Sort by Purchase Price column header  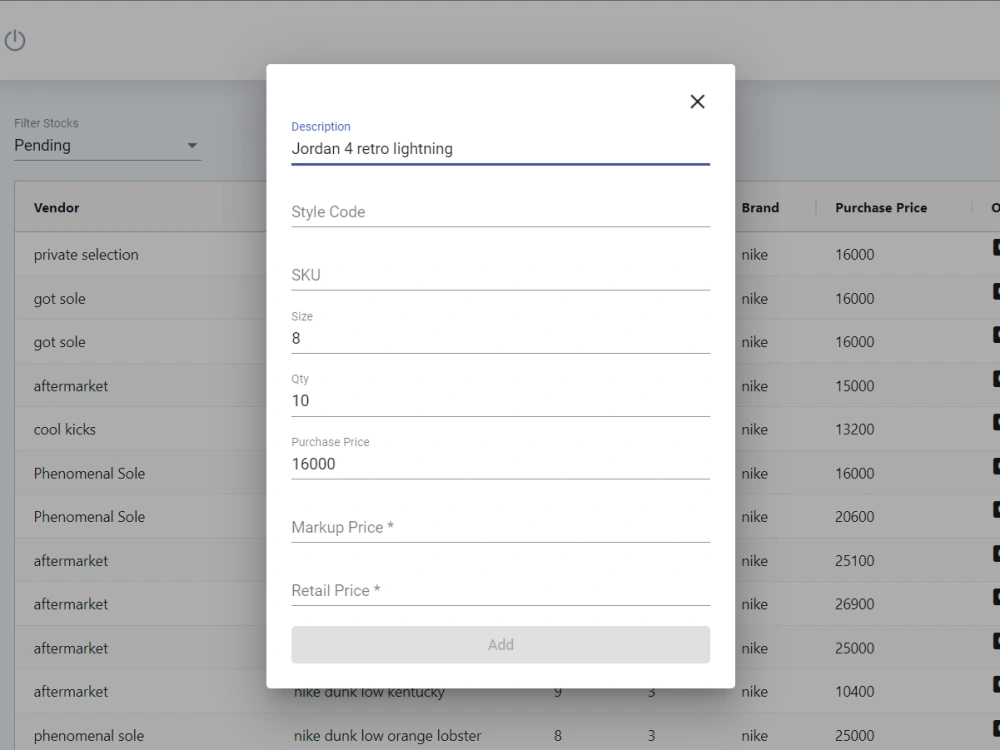[x=881, y=207]
